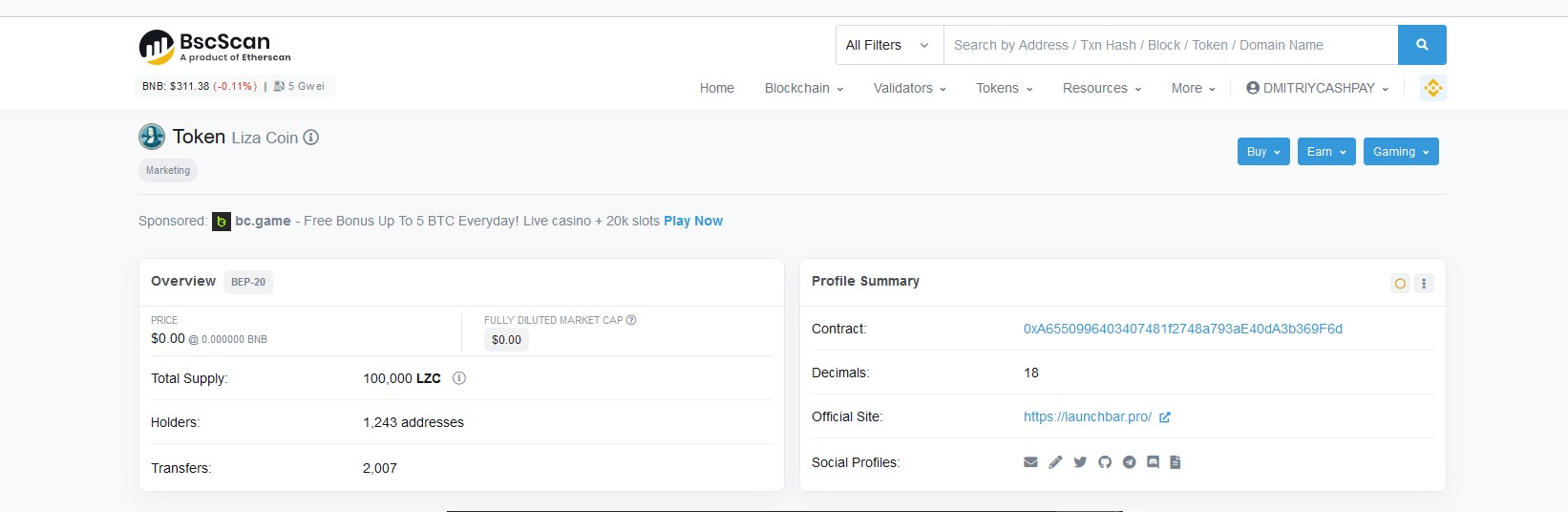This screenshot has height=512, width=1568.
Task: Click the contract address link
Action: click(1182, 329)
